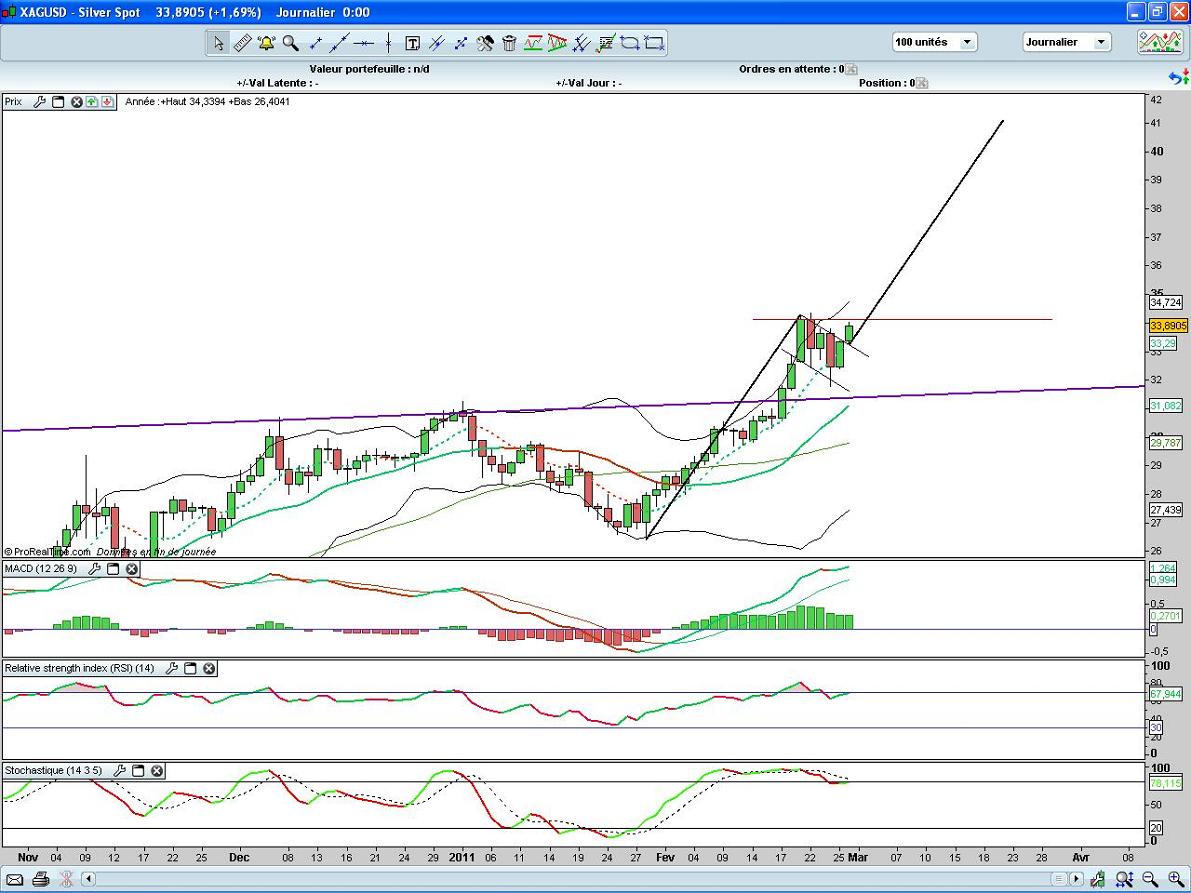Click the Position details icon
Viewport: 1191px width, 893px height.
921,84
